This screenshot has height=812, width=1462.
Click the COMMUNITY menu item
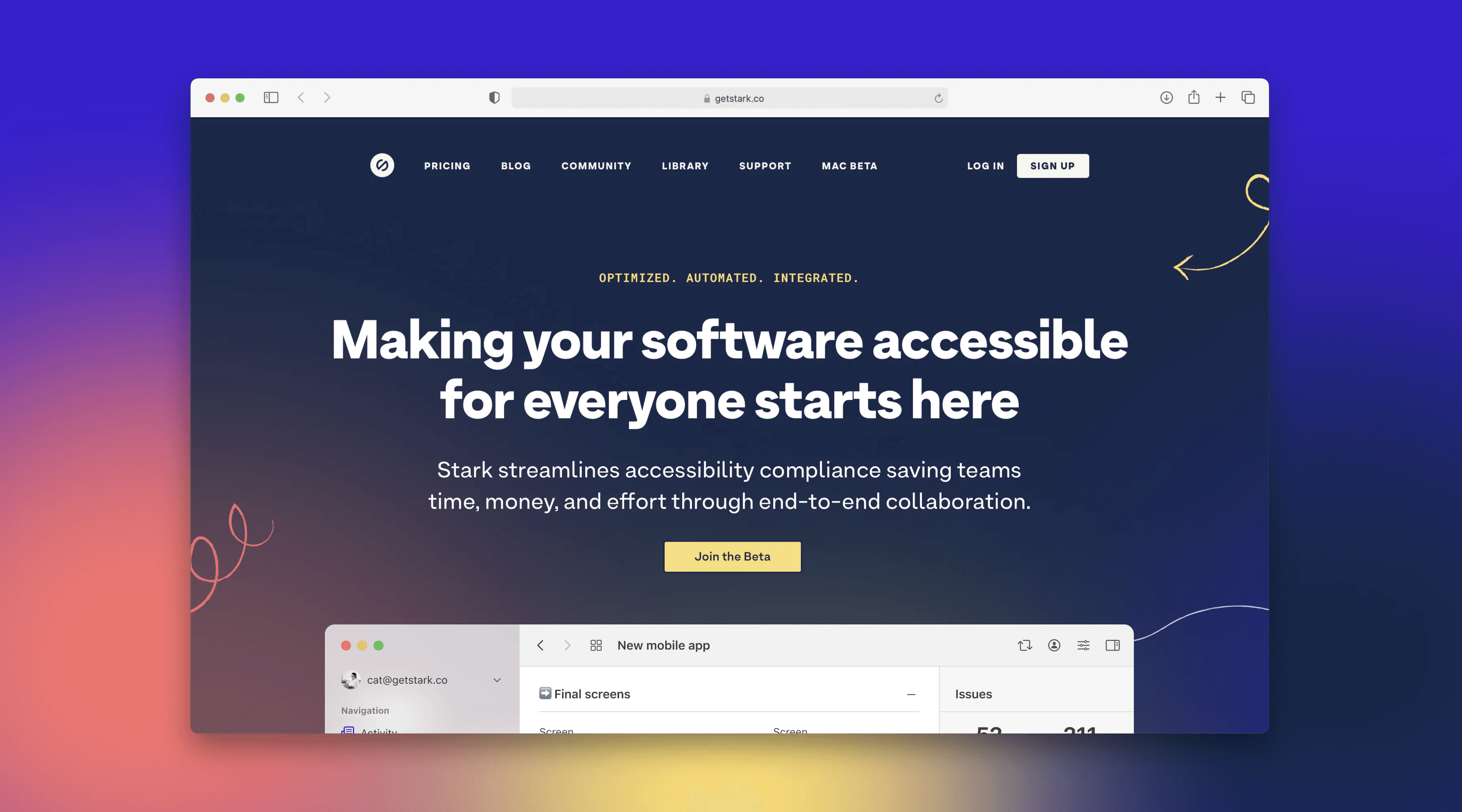coord(596,165)
